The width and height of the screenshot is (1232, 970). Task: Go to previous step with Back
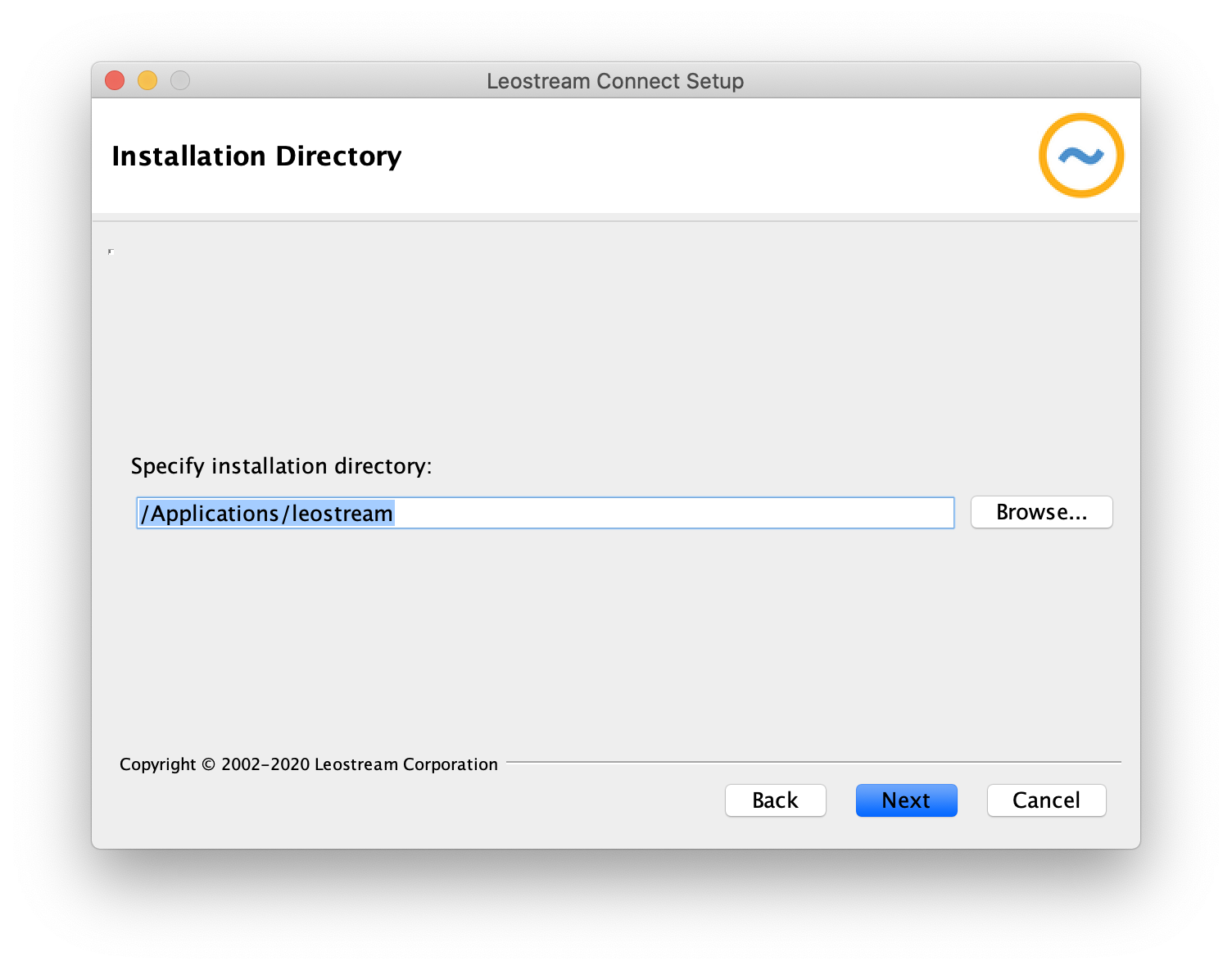point(775,800)
